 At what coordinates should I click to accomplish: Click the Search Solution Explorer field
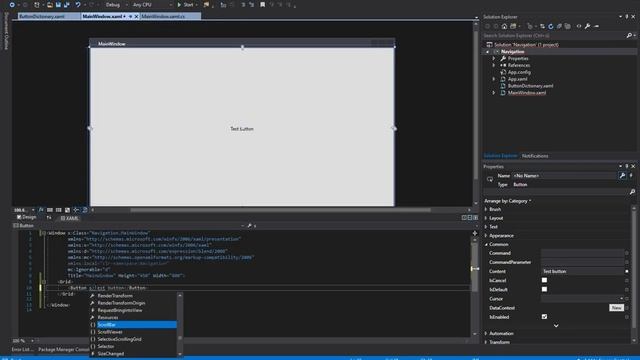click(553, 36)
